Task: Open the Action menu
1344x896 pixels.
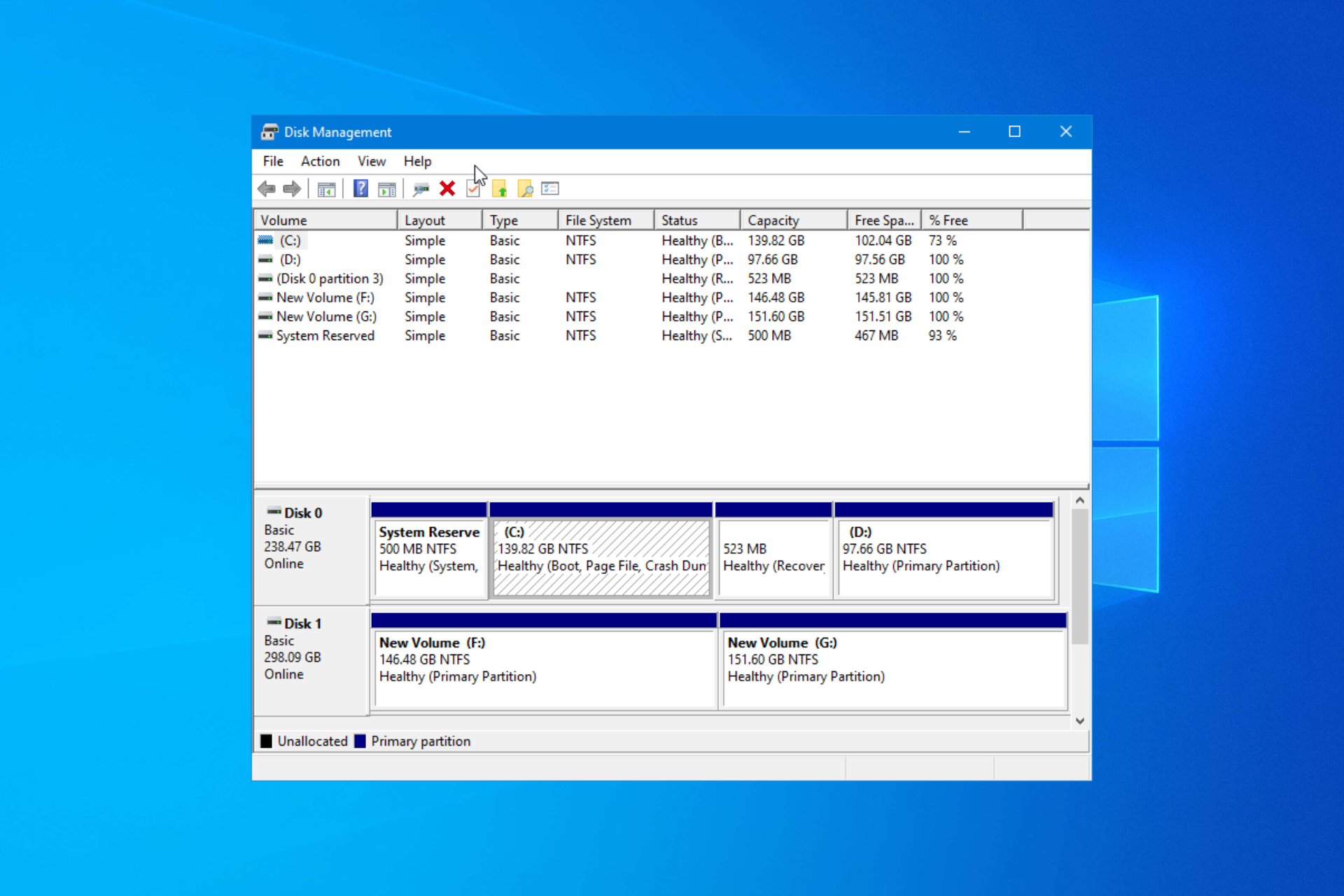Action: tap(320, 161)
